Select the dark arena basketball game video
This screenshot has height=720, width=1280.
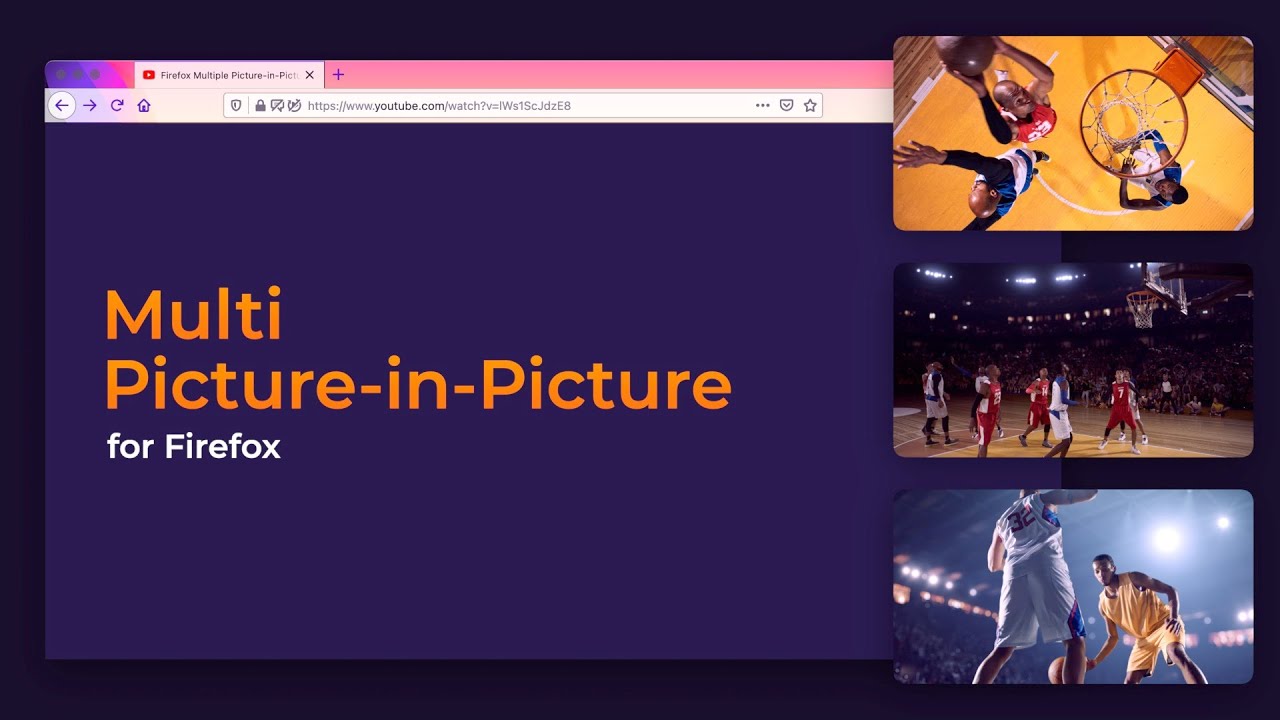[x=1073, y=360]
